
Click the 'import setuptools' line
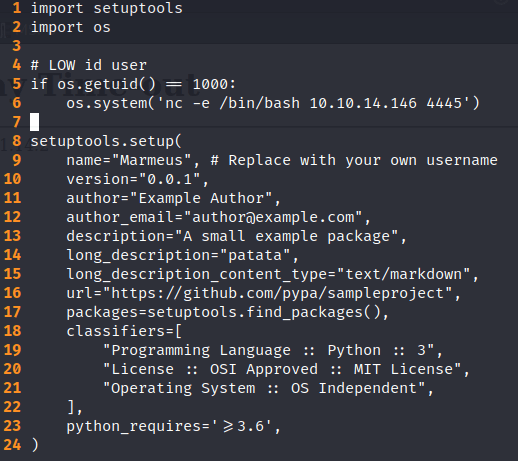click(107, 8)
